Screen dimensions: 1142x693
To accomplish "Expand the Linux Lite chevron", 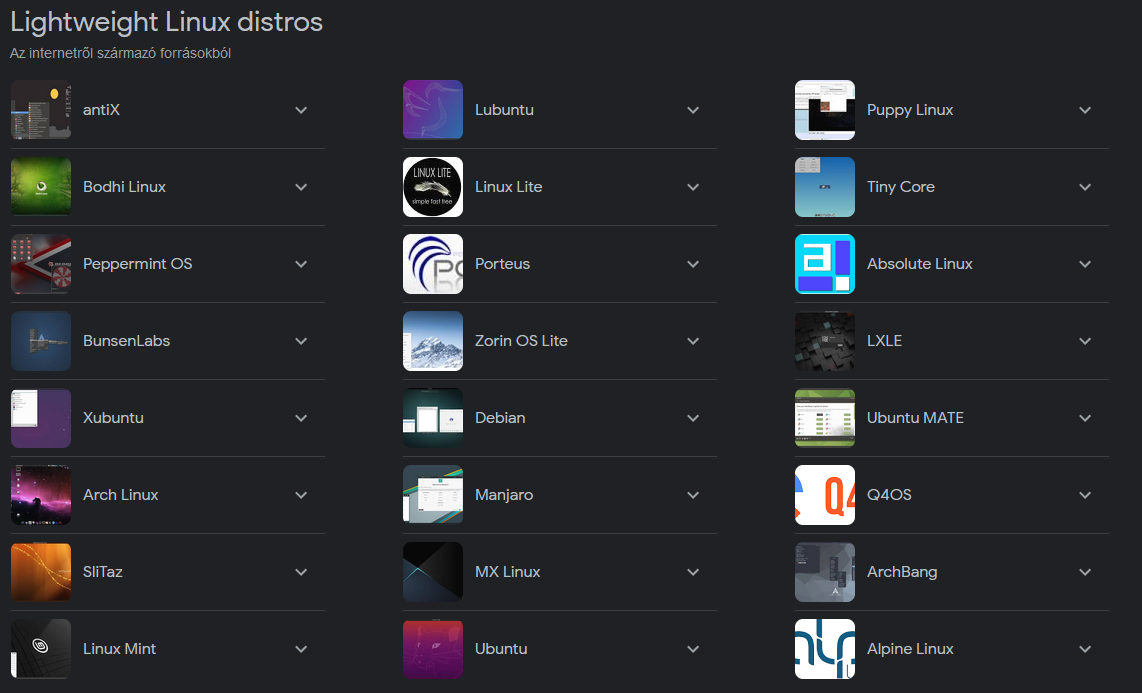I will coord(693,187).
